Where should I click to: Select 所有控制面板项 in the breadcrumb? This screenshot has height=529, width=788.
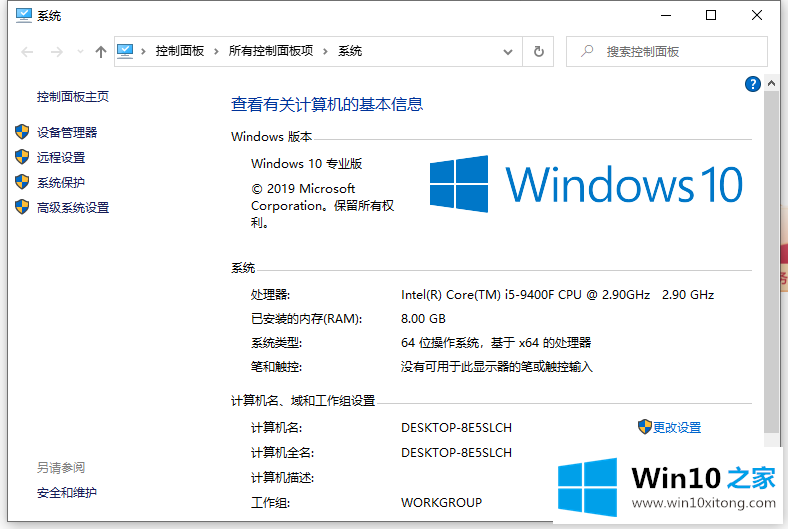(x=270, y=51)
